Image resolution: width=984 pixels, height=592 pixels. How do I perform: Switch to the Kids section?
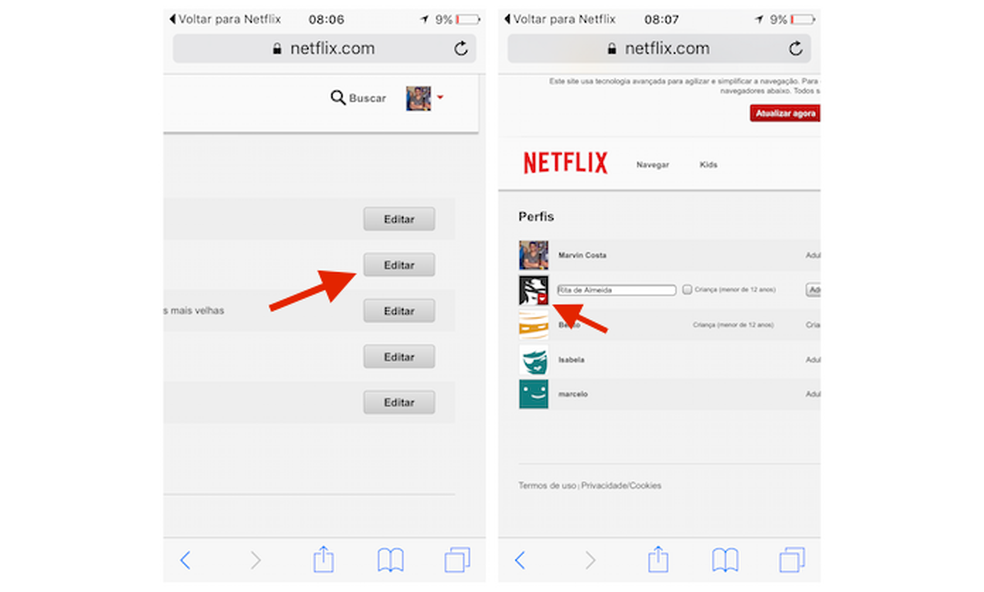pyautogui.click(x=708, y=164)
